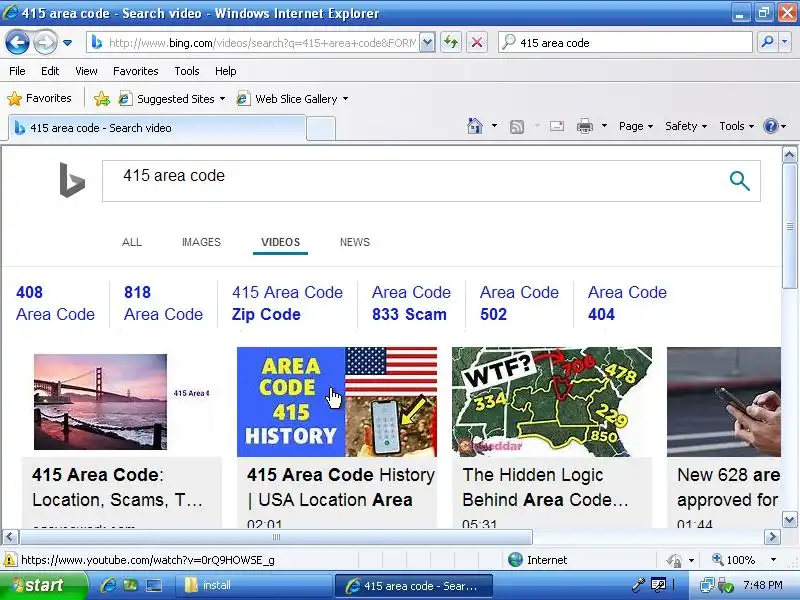
Task: Click the RSS feeds icon
Action: click(517, 127)
